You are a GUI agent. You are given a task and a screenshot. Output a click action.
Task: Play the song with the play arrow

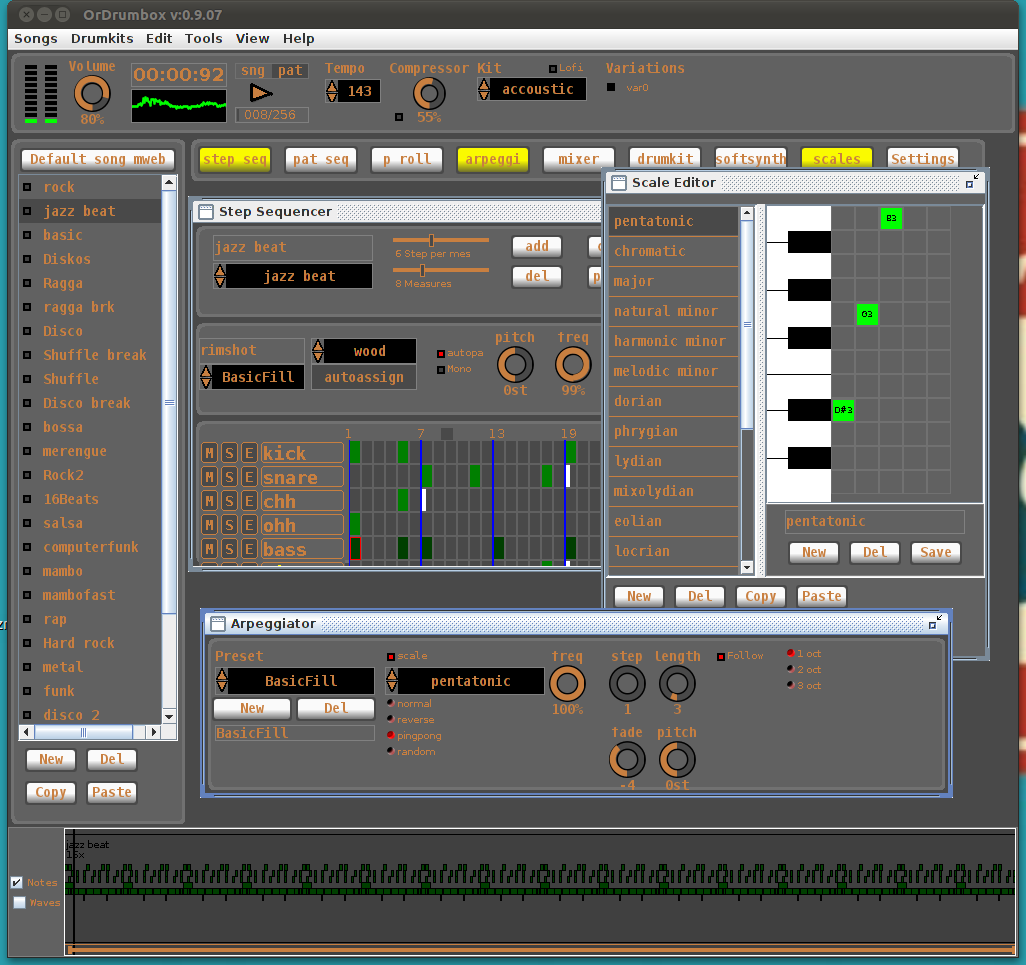pyautogui.click(x=261, y=93)
